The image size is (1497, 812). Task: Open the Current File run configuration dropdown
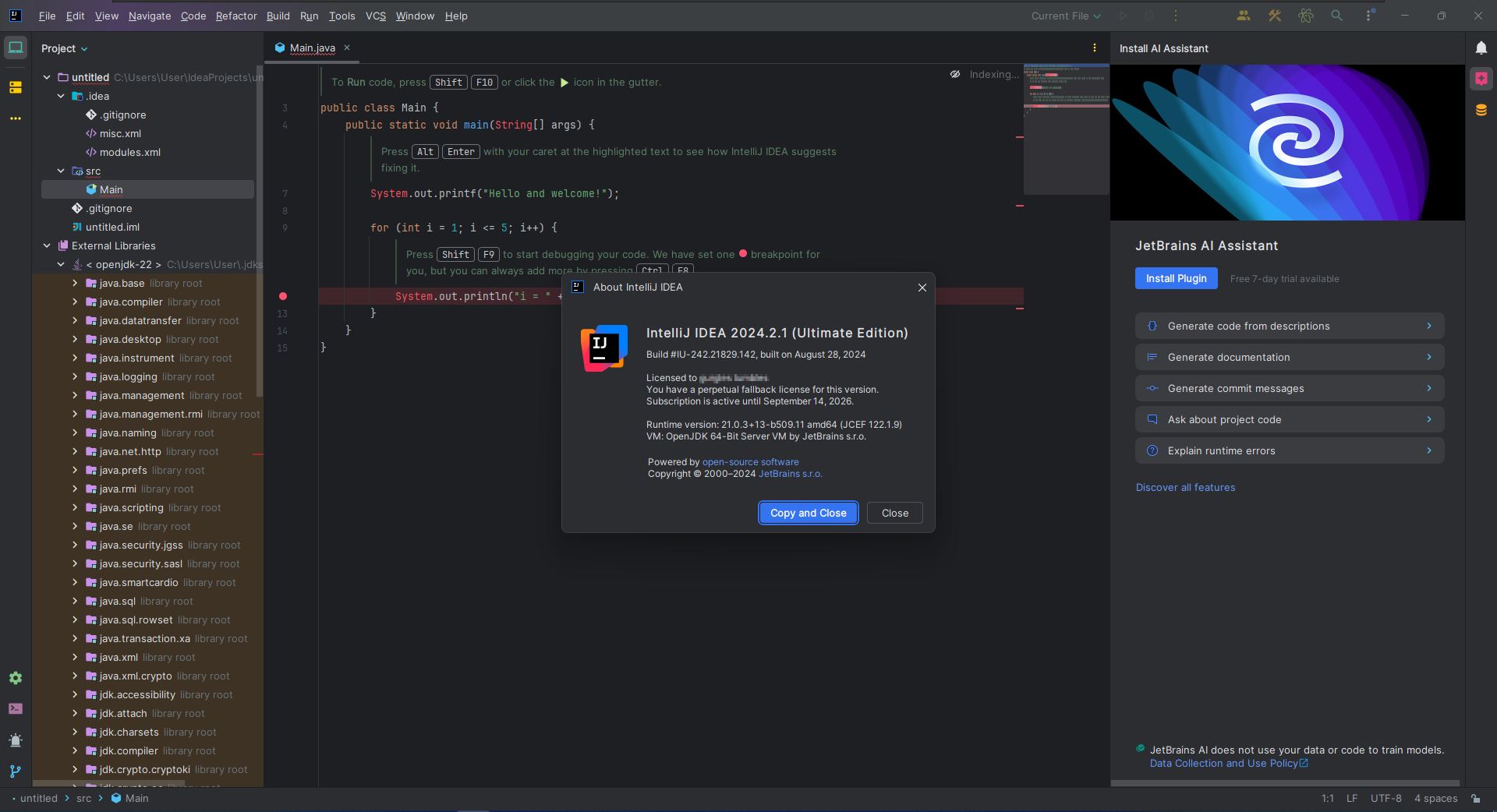[1066, 16]
